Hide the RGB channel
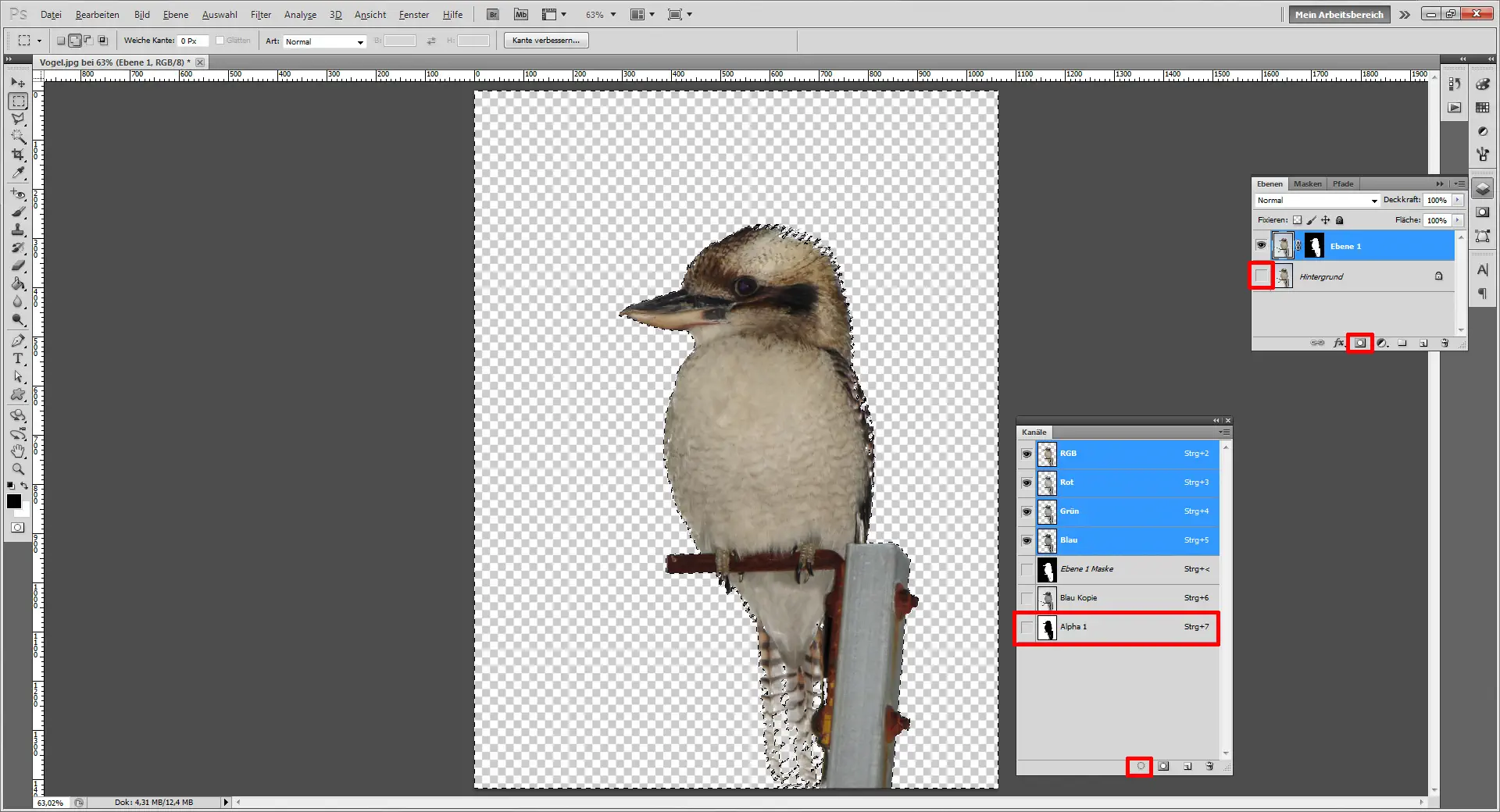The width and height of the screenshot is (1500, 812). (1026, 454)
